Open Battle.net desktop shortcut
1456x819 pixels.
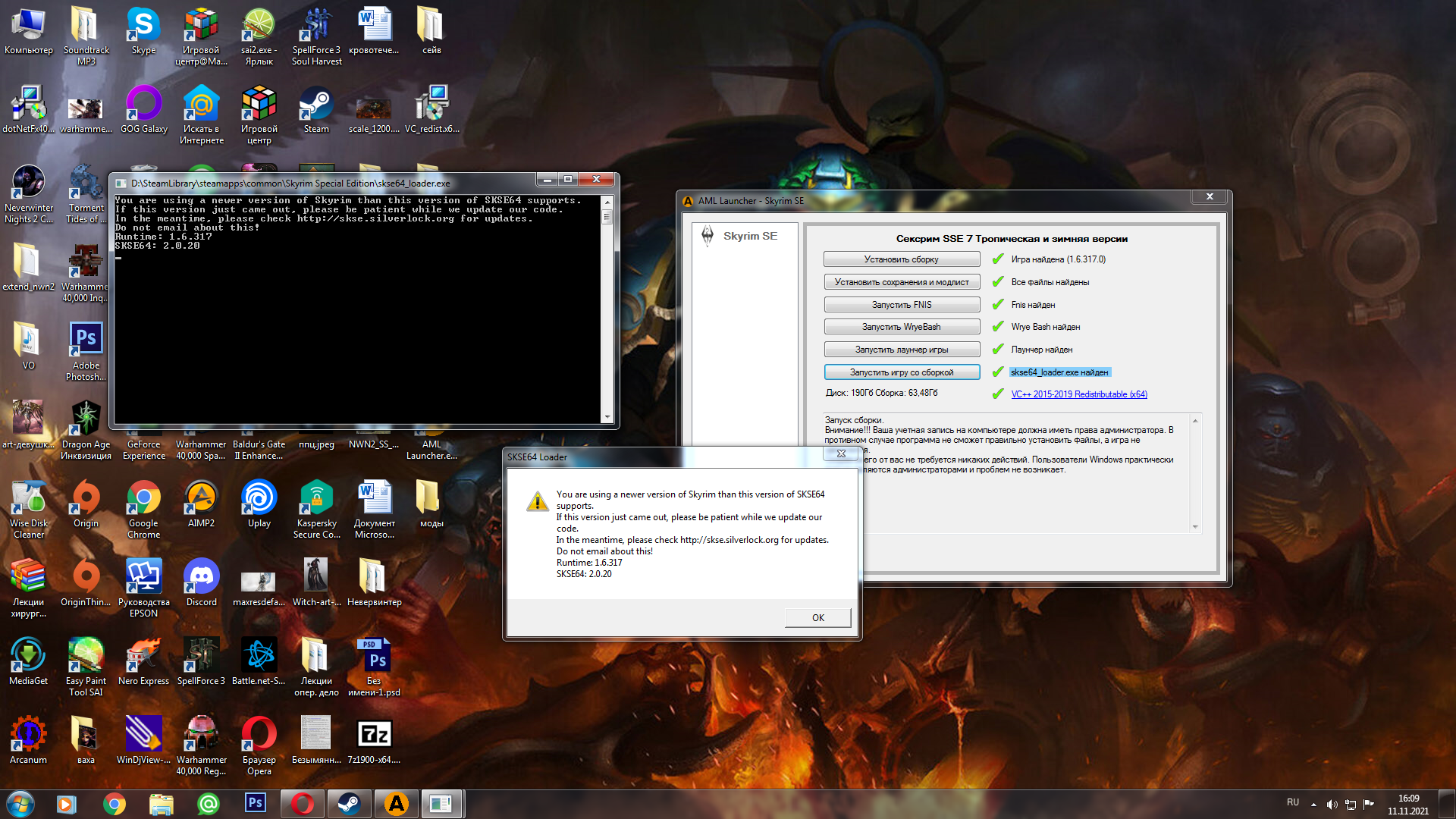coord(259,658)
